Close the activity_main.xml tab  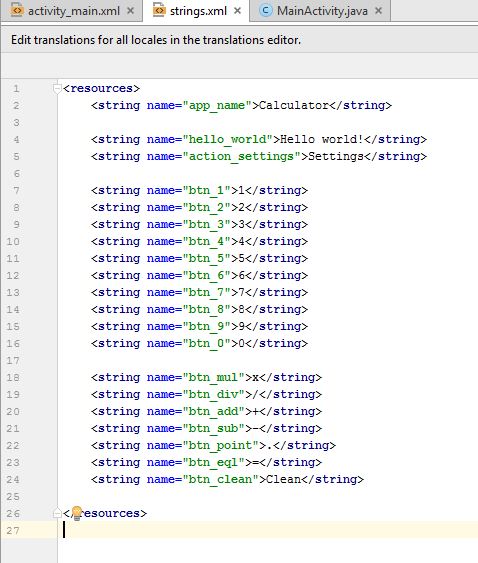click(131, 11)
